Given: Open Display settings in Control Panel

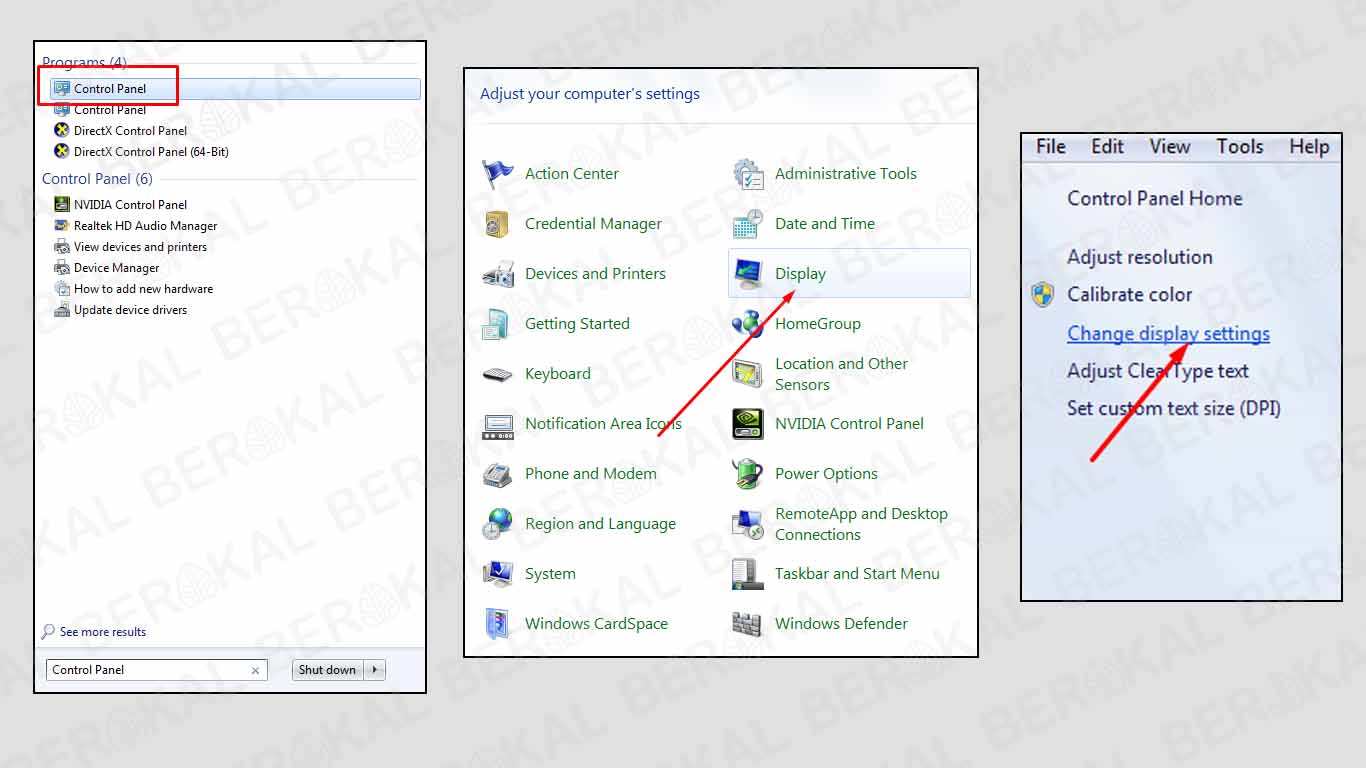Looking at the screenshot, I should (x=800, y=273).
